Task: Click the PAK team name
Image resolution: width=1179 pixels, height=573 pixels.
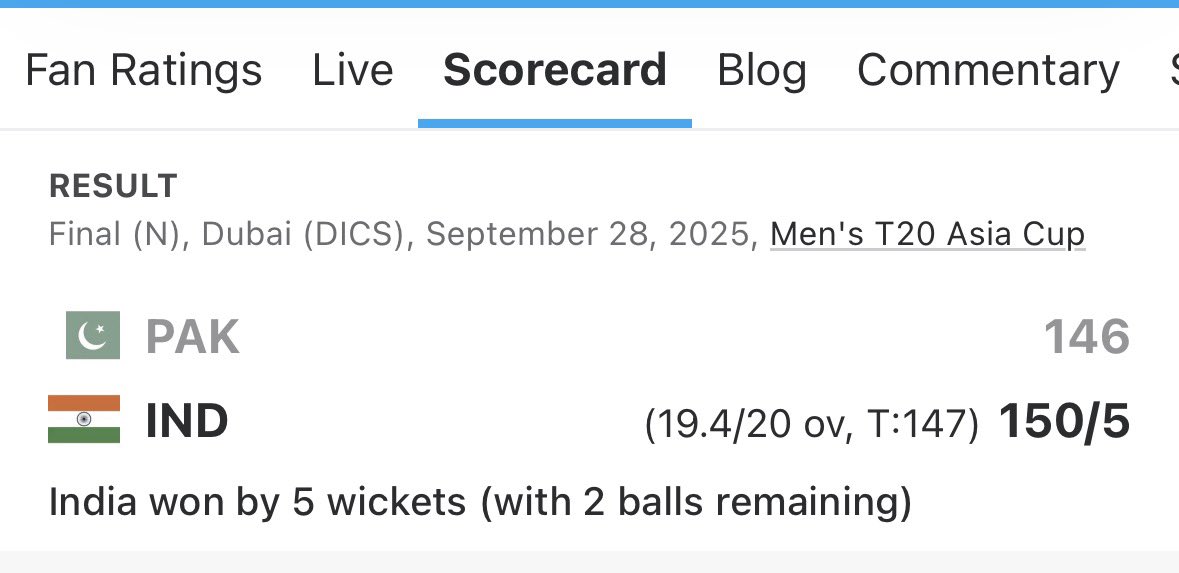Action: pyautogui.click(x=192, y=336)
